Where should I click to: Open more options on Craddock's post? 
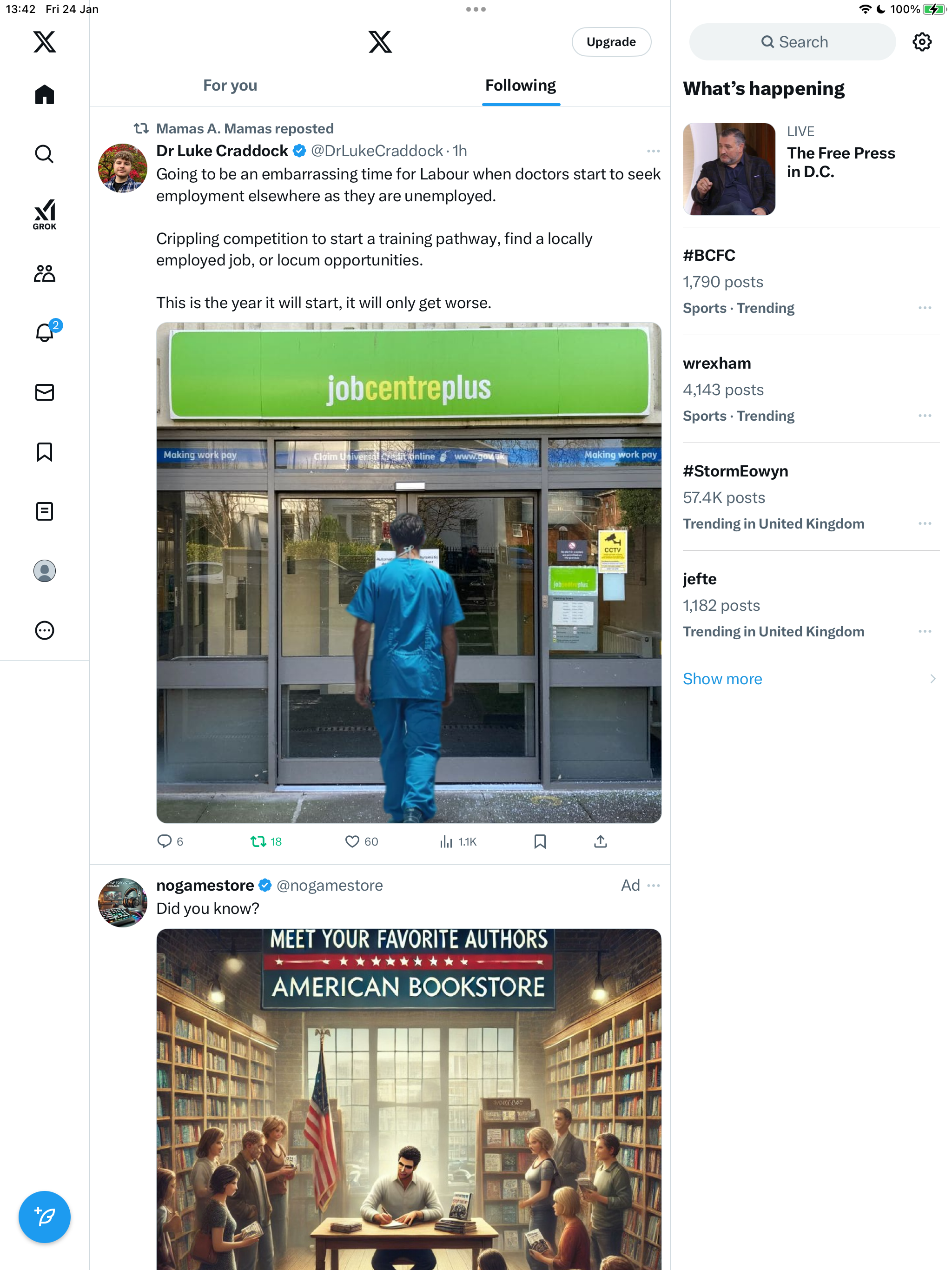coord(653,151)
